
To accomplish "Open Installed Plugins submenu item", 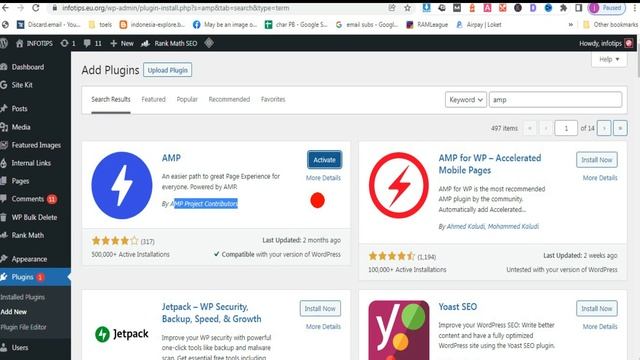I will [23, 297].
